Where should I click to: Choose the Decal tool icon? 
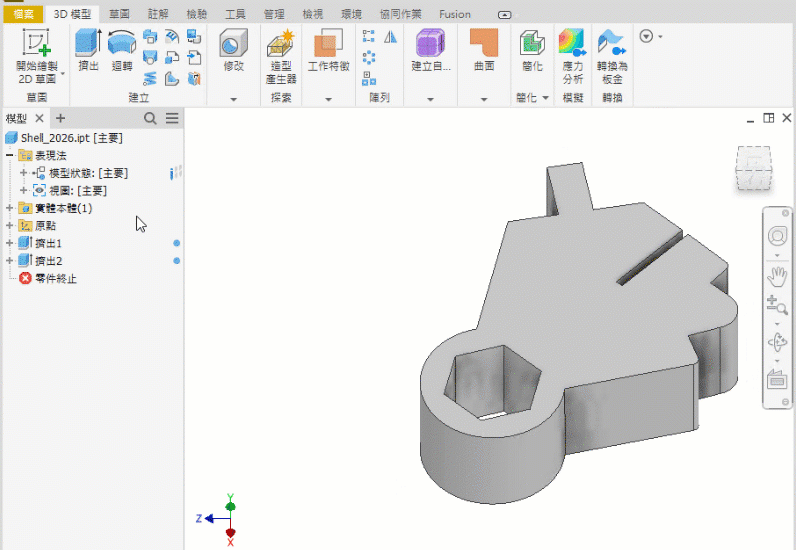[x=194, y=37]
